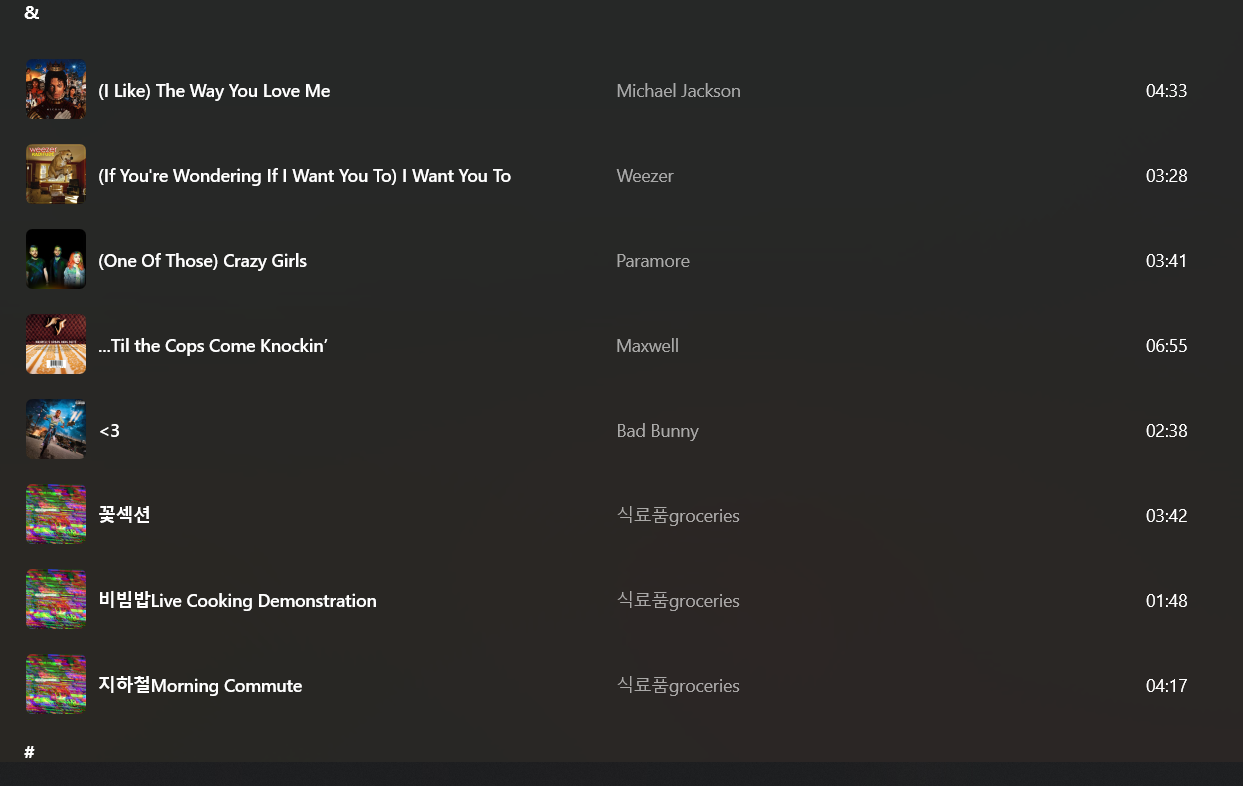Click duration 03:28 of Weezer song
Viewport: 1243px width, 786px height.
[x=1166, y=176]
